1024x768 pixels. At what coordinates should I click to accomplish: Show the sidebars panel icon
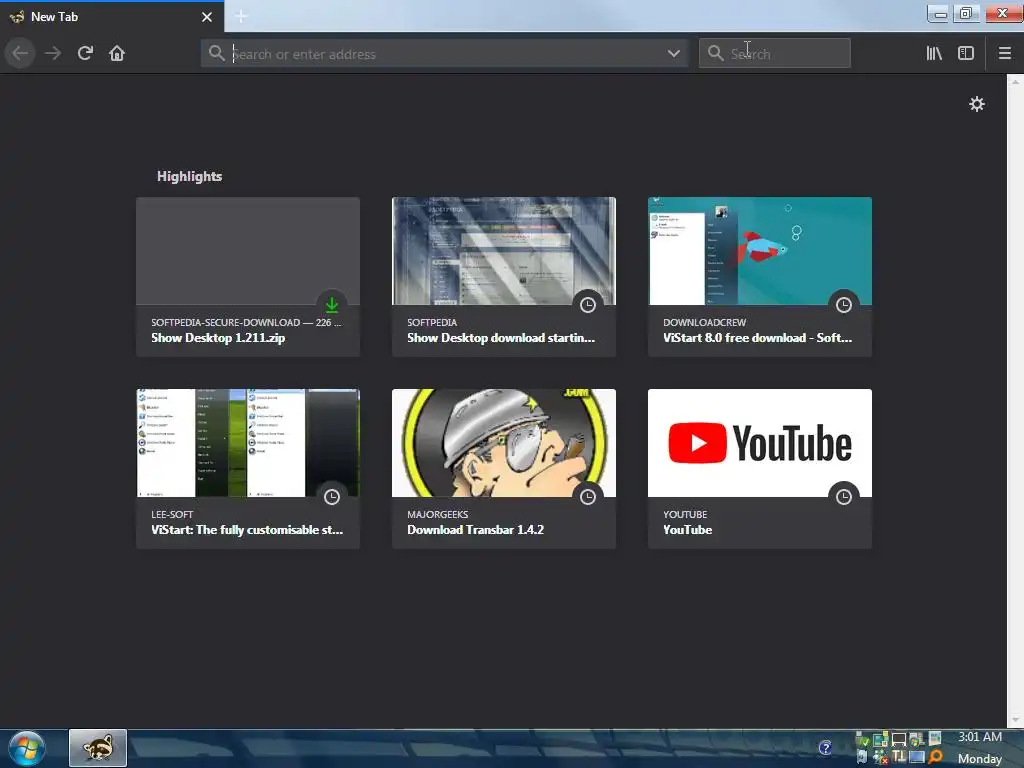coord(966,53)
